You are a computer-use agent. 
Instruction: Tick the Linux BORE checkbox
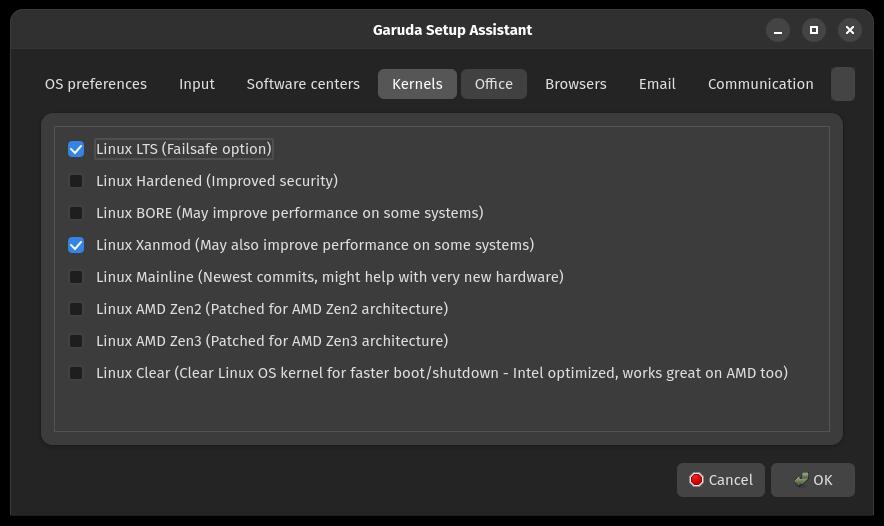click(x=76, y=213)
